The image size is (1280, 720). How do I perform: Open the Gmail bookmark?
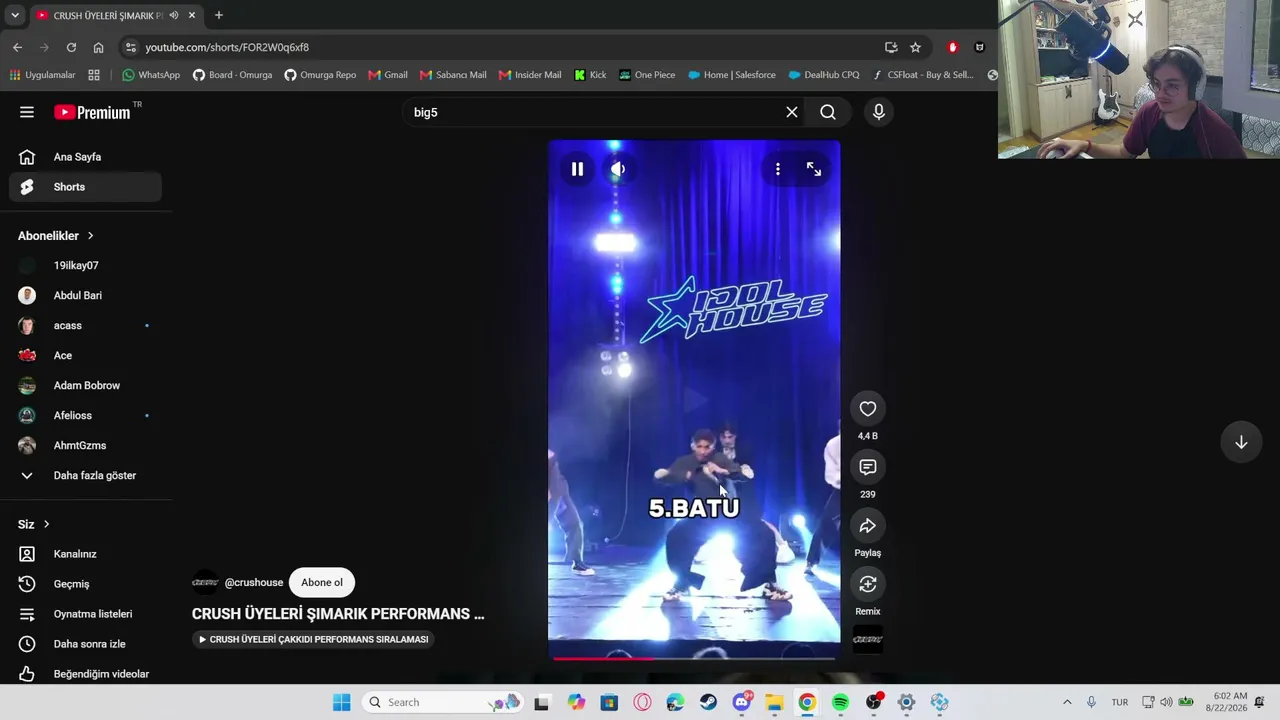click(x=388, y=75)
